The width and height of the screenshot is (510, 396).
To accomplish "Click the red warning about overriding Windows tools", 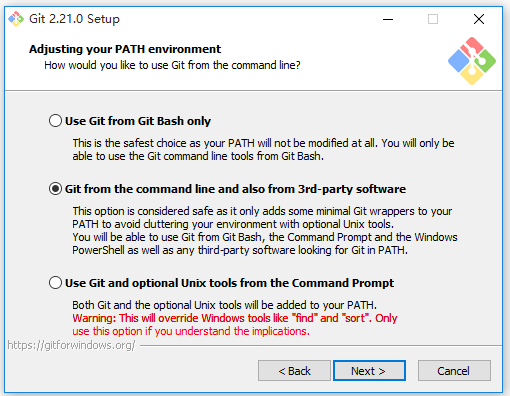I will point(235,324).
